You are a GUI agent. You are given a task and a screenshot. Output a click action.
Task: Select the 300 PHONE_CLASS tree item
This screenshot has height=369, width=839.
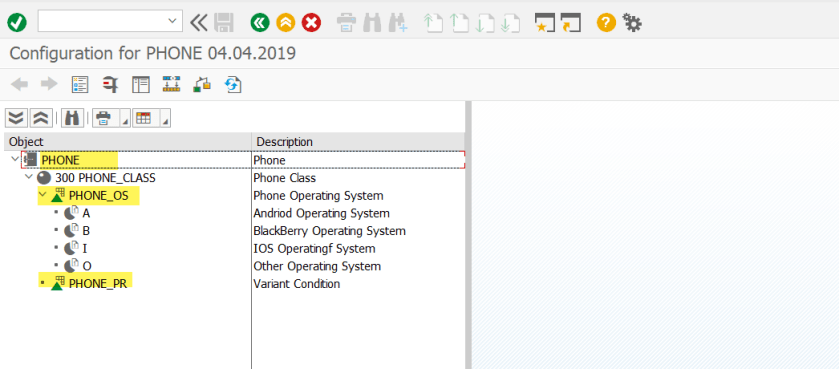[105, 178]
